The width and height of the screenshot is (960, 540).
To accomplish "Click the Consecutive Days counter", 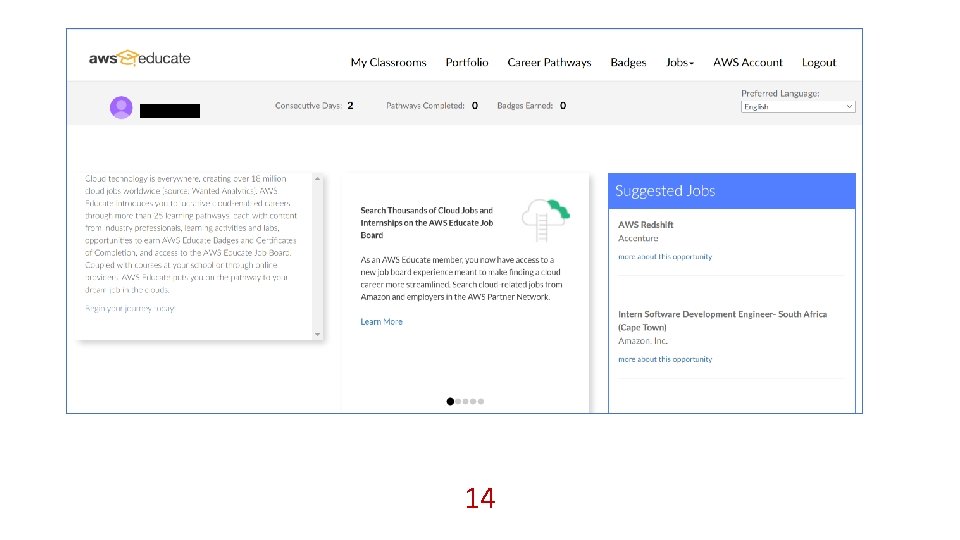I will tap(314, 106).
